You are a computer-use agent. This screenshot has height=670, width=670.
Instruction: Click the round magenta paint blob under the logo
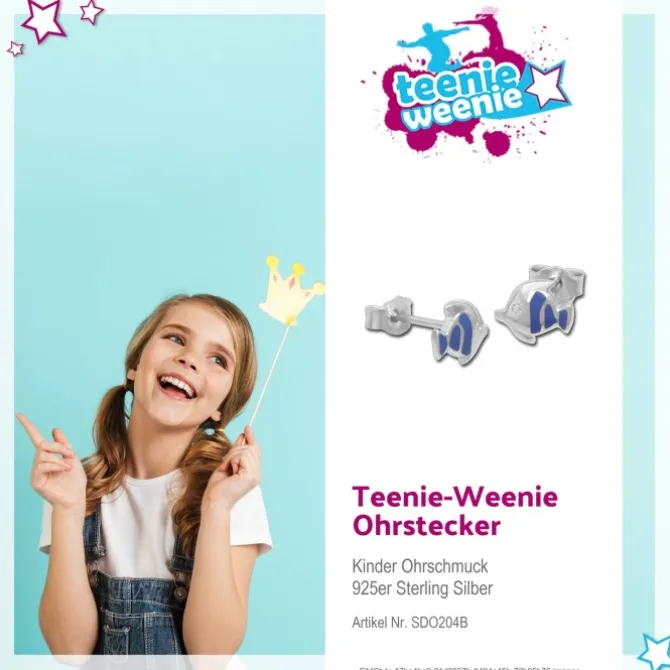[497, 143]
